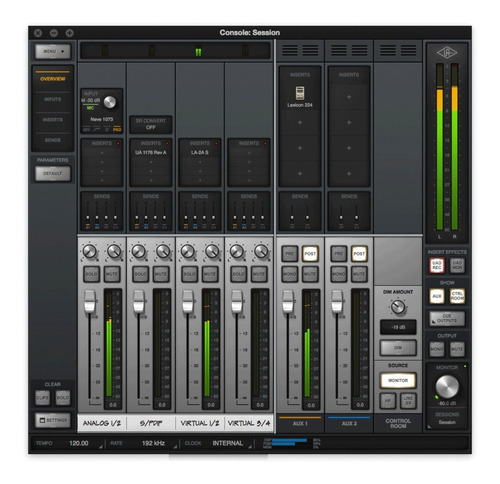Image resolution: width=500 pixels, height=484 pixels.
Task: Open the SETTINGS window
Action: (x=53, y=420)
